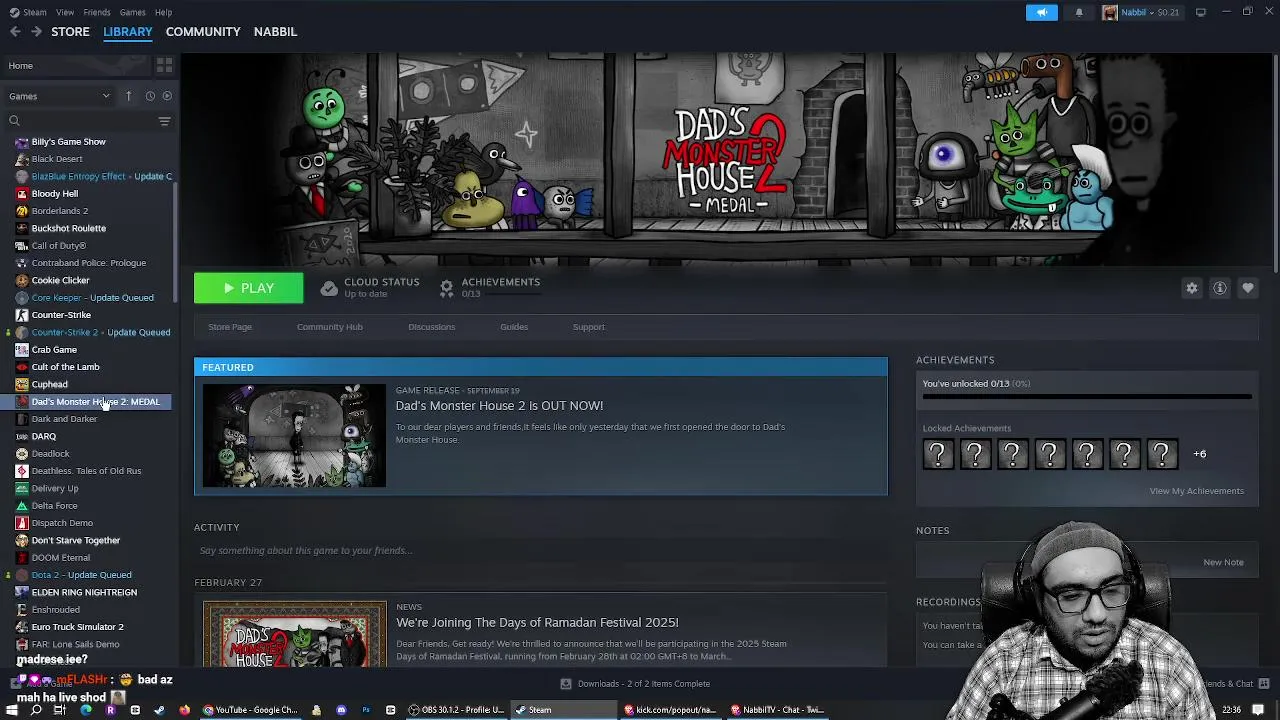Viewport: 1280px width, 720px height.
Task: Click the sort up arrow icon in the sidebar
Action: click(128, 96)
